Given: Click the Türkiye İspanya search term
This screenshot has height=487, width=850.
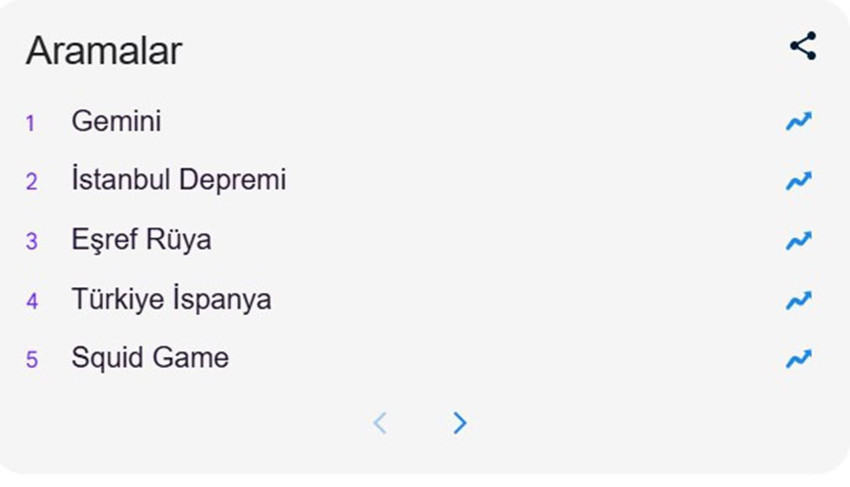Looking at the screenshot, I should (171, 300).
